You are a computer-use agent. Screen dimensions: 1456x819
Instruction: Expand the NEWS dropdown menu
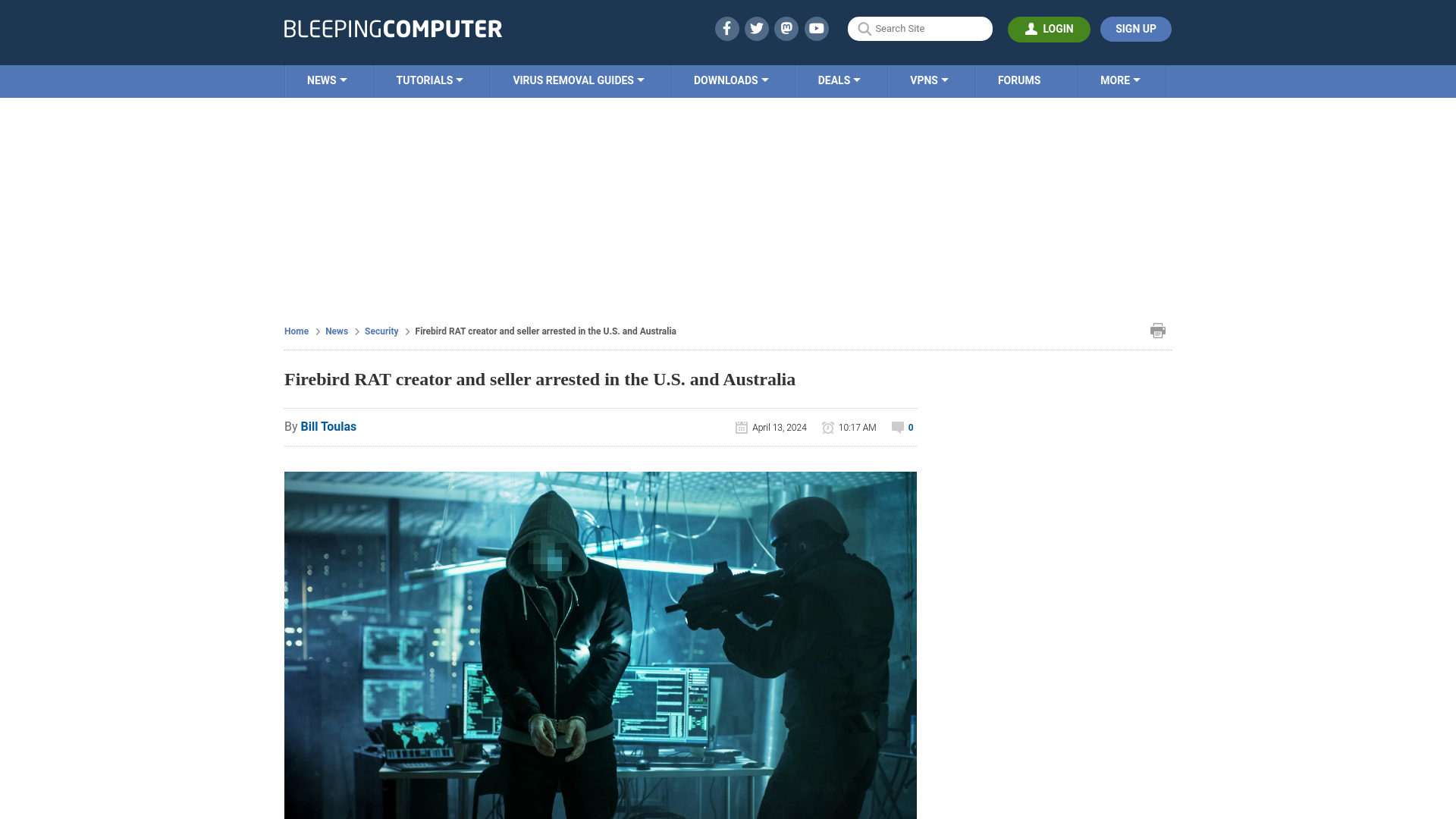(327, 80)
